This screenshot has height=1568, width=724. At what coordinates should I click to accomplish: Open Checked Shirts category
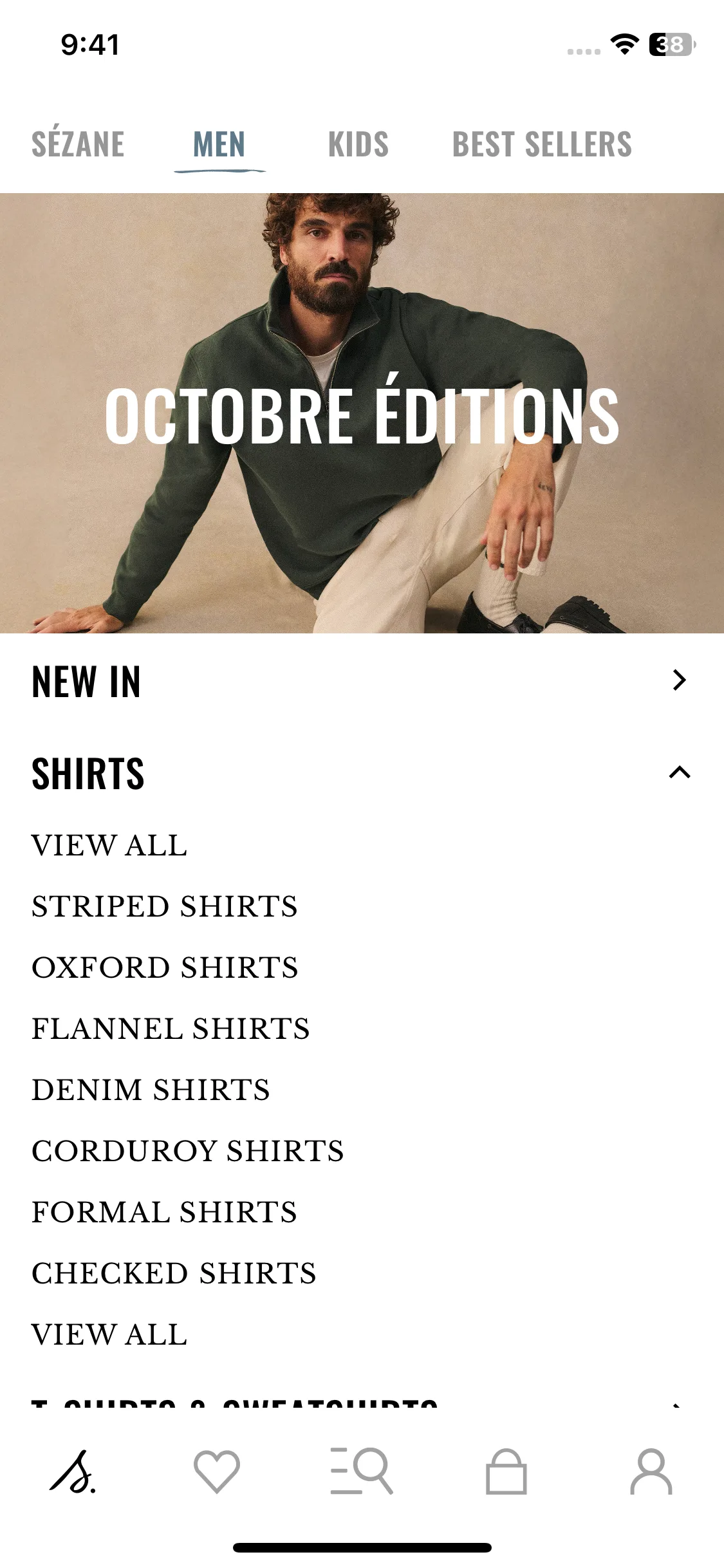tap(174, 1273)
